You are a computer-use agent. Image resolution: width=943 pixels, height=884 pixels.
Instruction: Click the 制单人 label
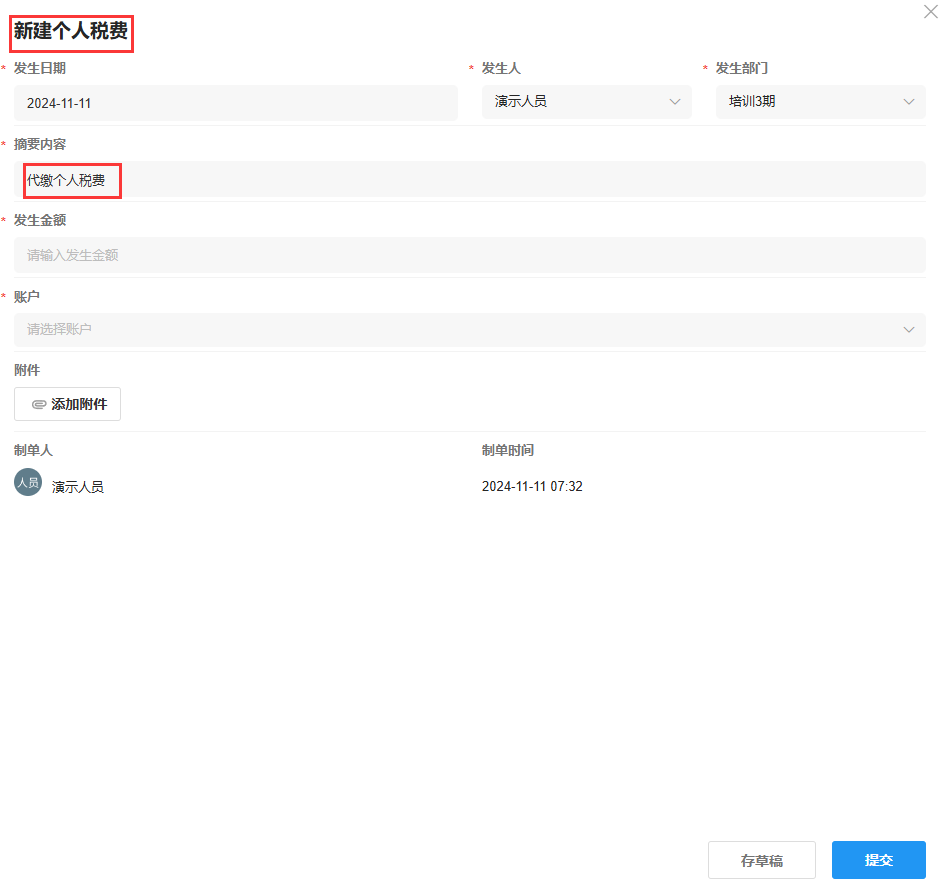pyautogui.click(x=33, y=451)
